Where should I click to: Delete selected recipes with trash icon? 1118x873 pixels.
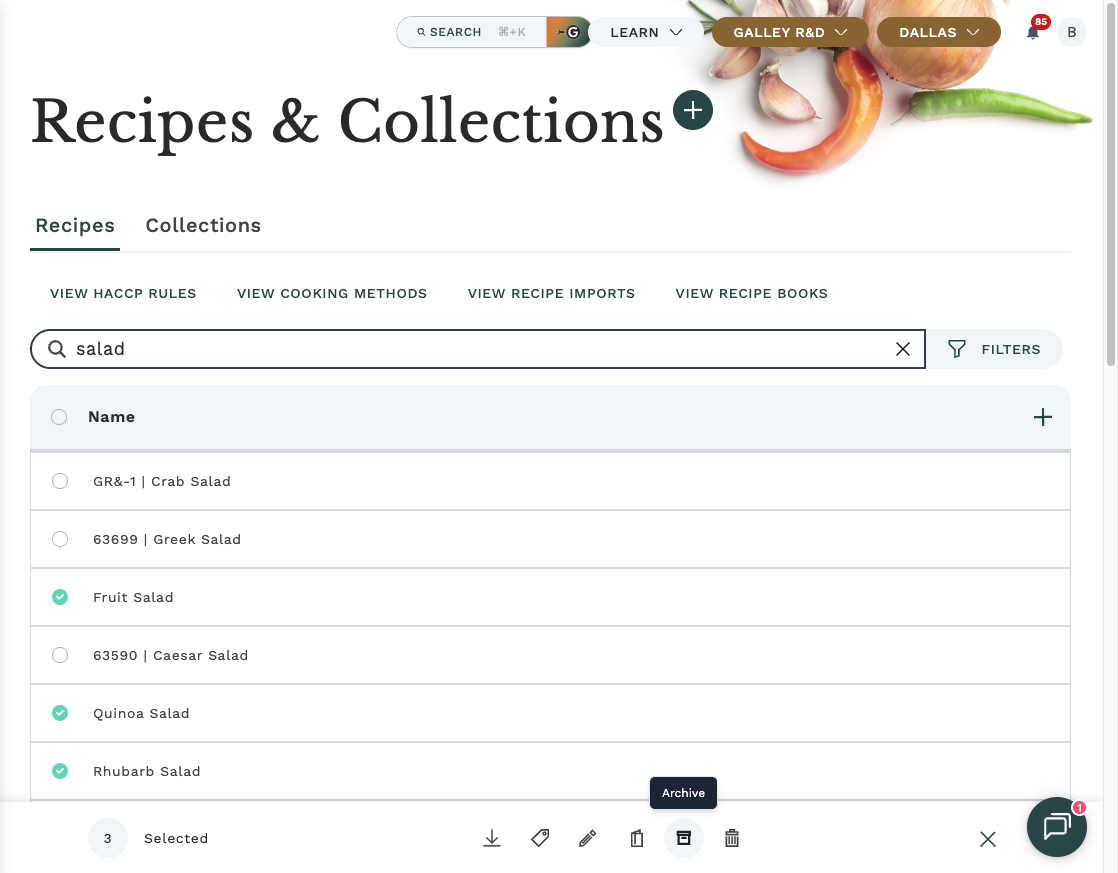click(732, 838)
